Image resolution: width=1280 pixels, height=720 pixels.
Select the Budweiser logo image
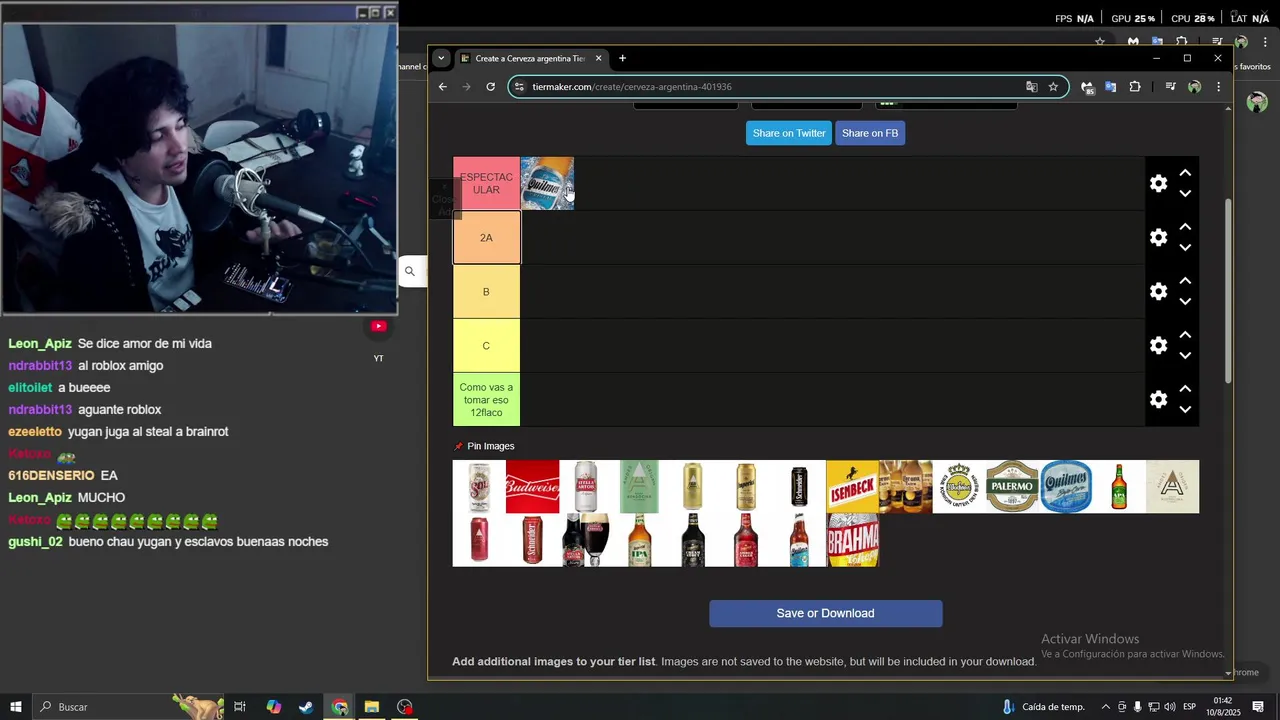pos(533,487)
